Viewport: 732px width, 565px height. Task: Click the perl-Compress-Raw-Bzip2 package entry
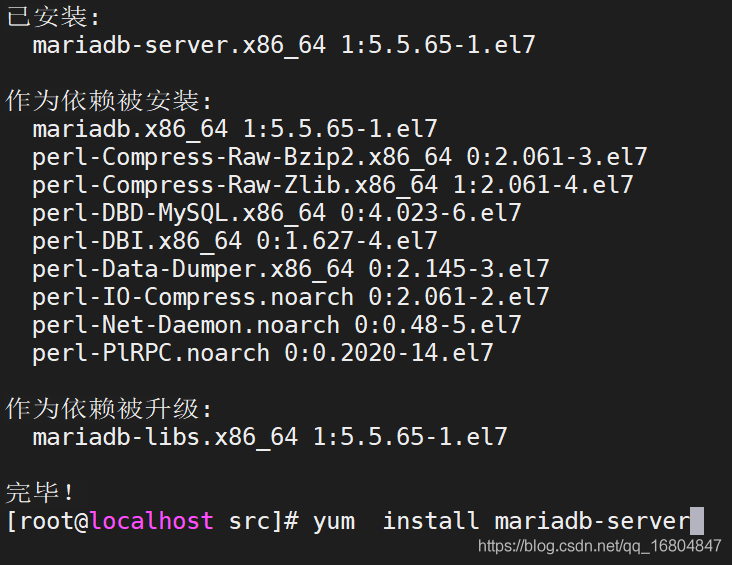pos(339,157)
